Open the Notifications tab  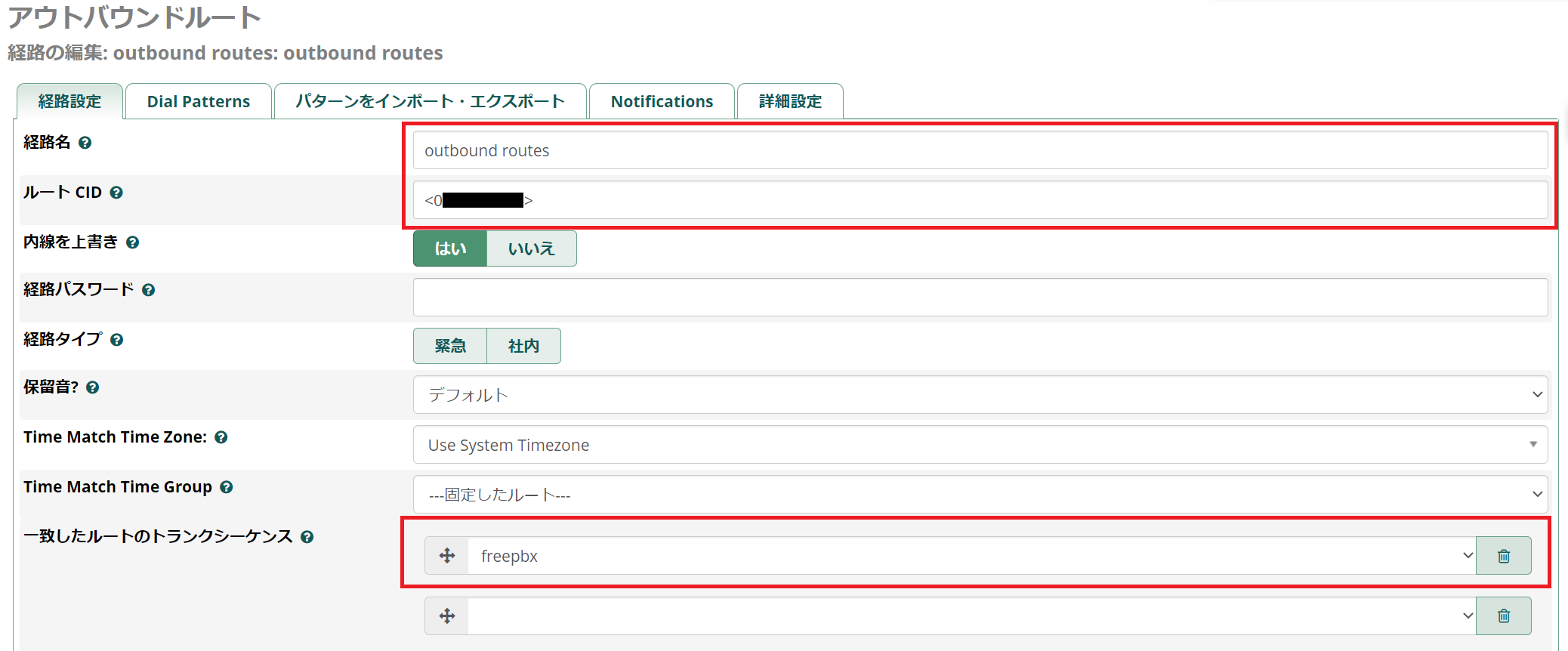(662, 102)
